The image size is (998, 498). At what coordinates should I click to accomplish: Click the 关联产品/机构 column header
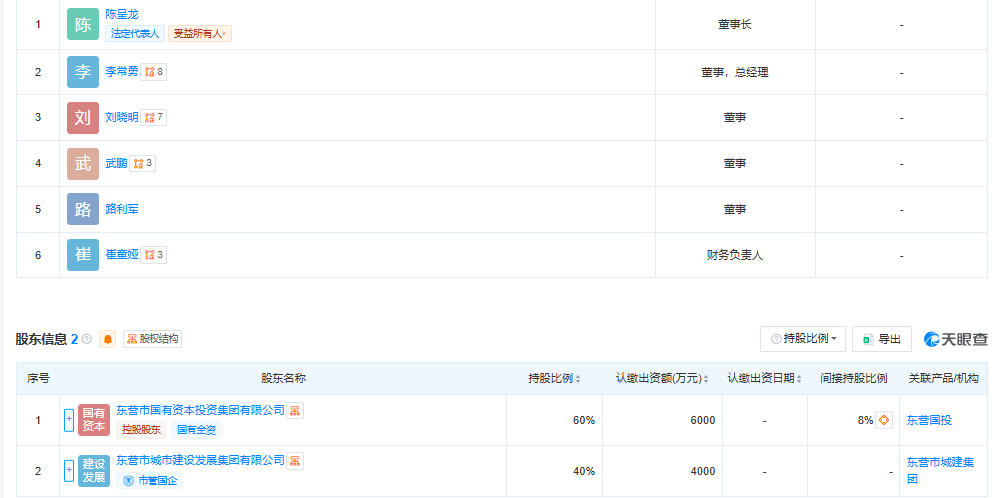943,378
